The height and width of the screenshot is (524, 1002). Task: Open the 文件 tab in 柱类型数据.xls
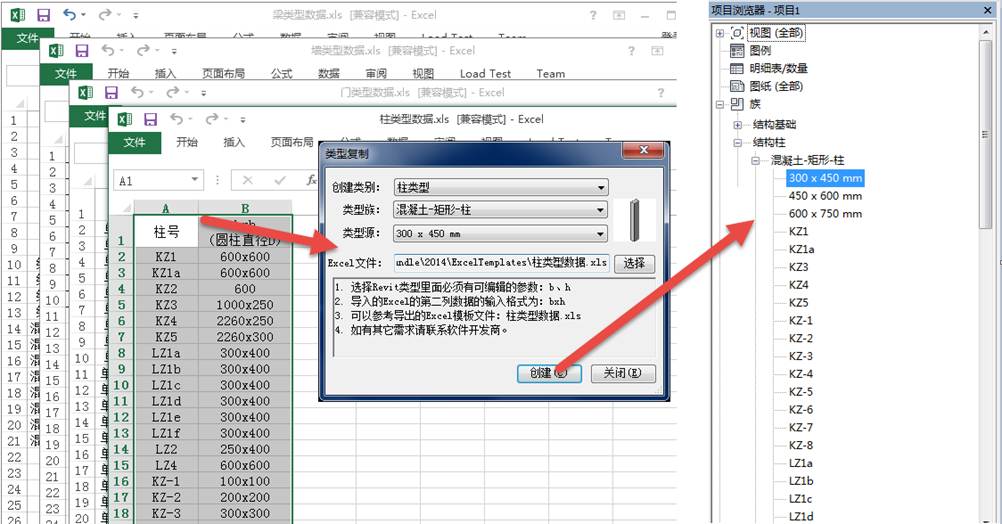[x=134, y=142]
